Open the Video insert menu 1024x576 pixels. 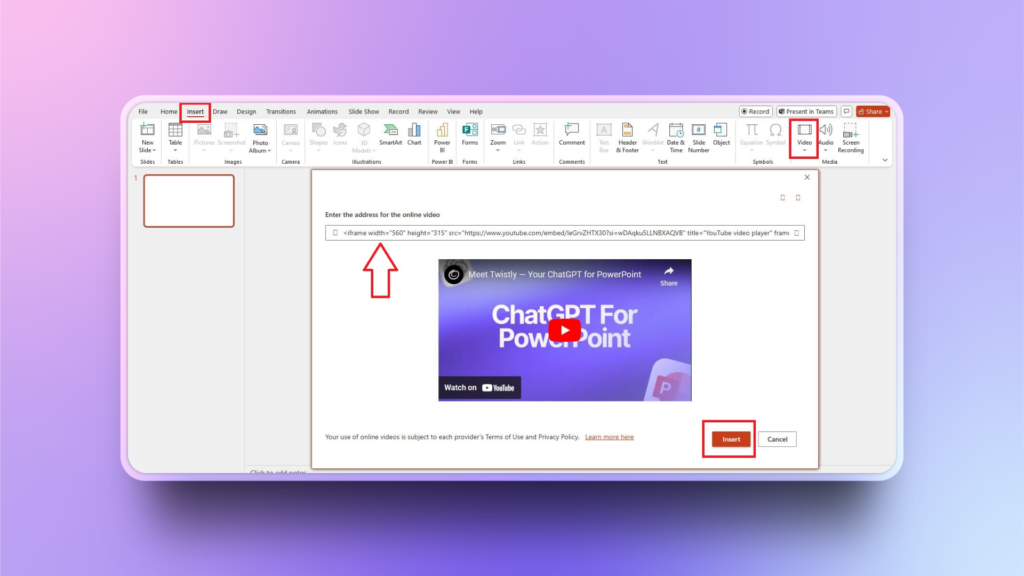pos(804,137)
